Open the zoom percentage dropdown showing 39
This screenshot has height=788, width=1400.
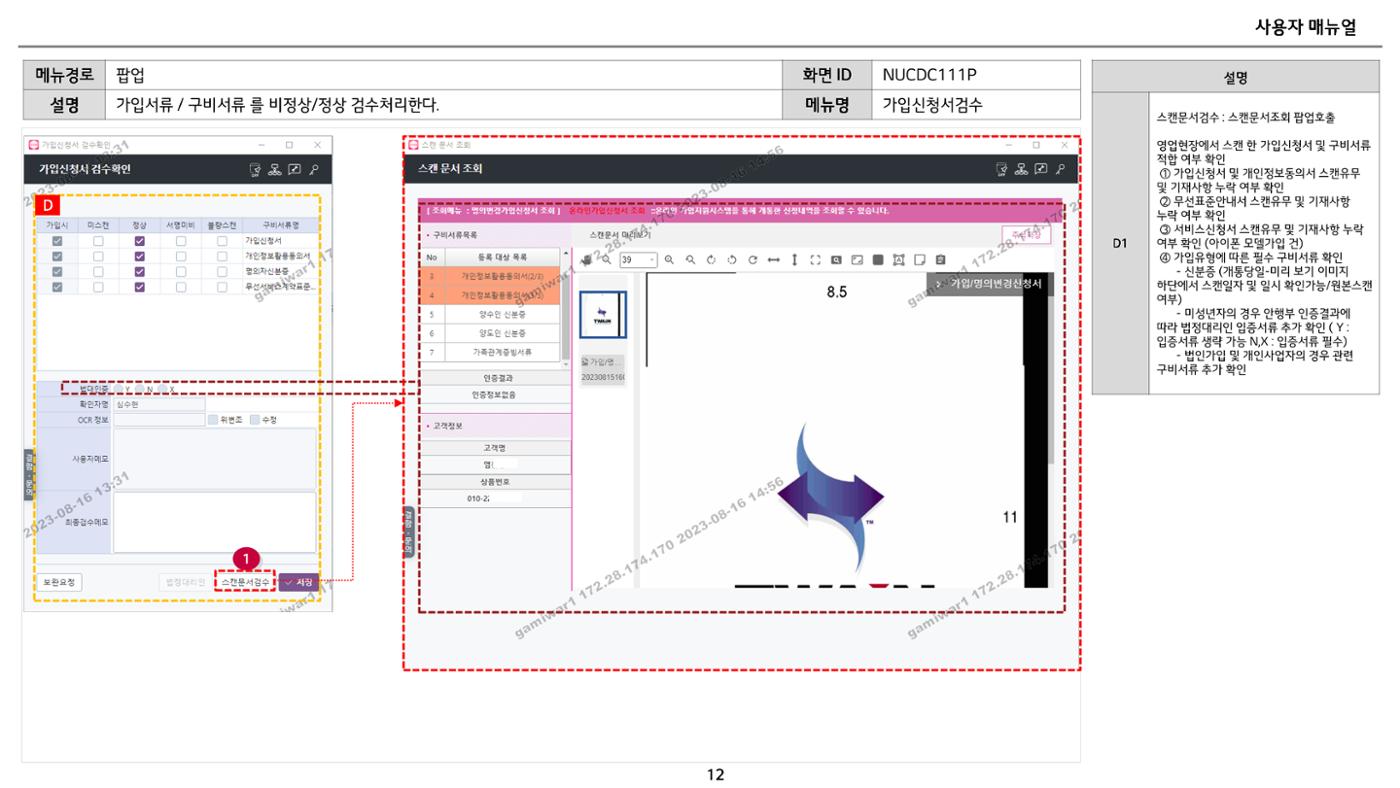(x=638, y=260)
